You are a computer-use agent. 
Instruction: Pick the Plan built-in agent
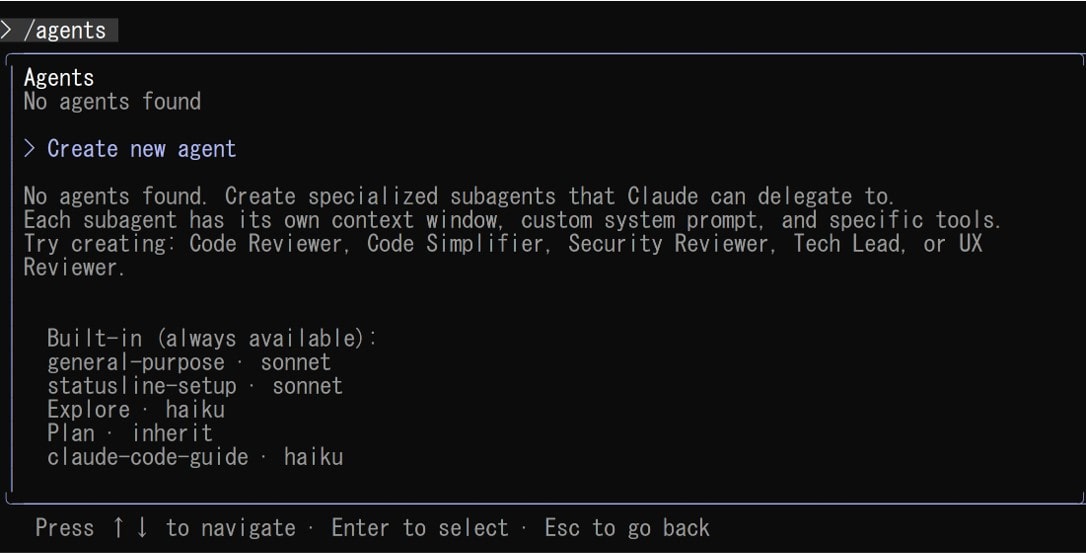[x=71, y=434]
